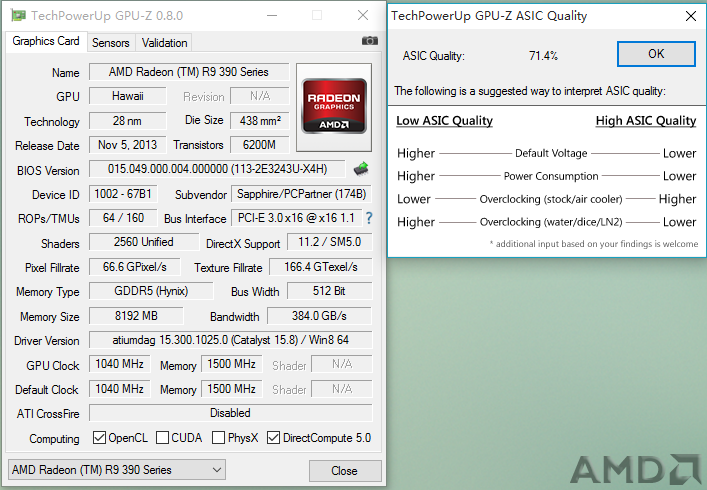Click the Bus Interface field PCI-E 3.0
Viewport: 707px width, 490px height.
296,218
